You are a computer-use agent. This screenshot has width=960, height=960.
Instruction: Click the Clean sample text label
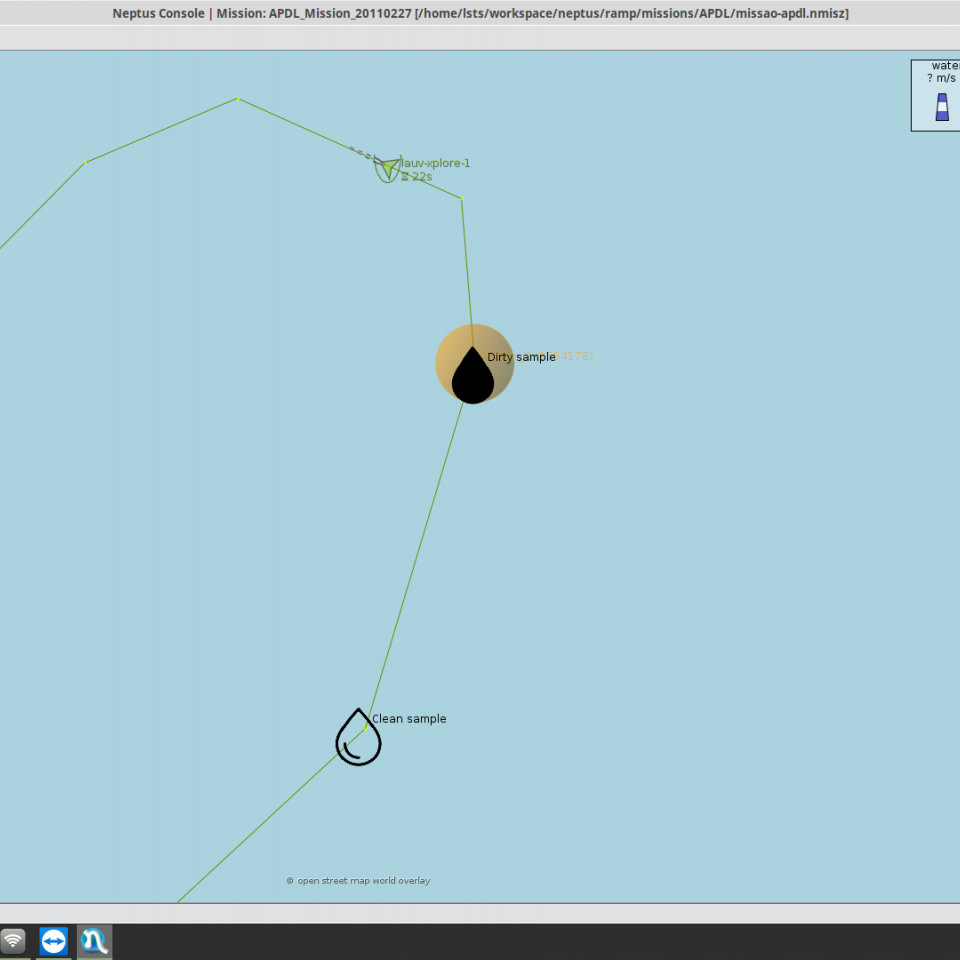coord(409,719)
